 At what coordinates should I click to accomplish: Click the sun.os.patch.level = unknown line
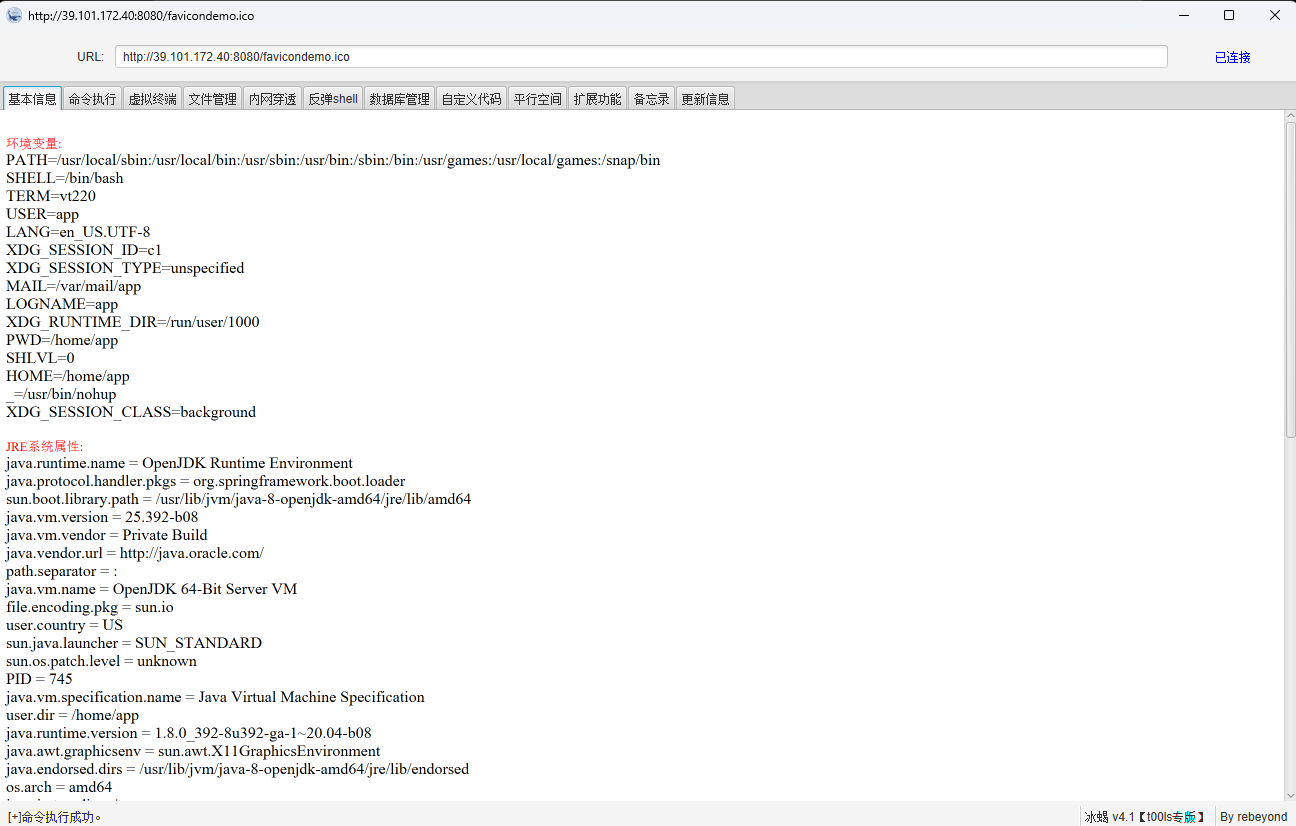tap(101, 661)
